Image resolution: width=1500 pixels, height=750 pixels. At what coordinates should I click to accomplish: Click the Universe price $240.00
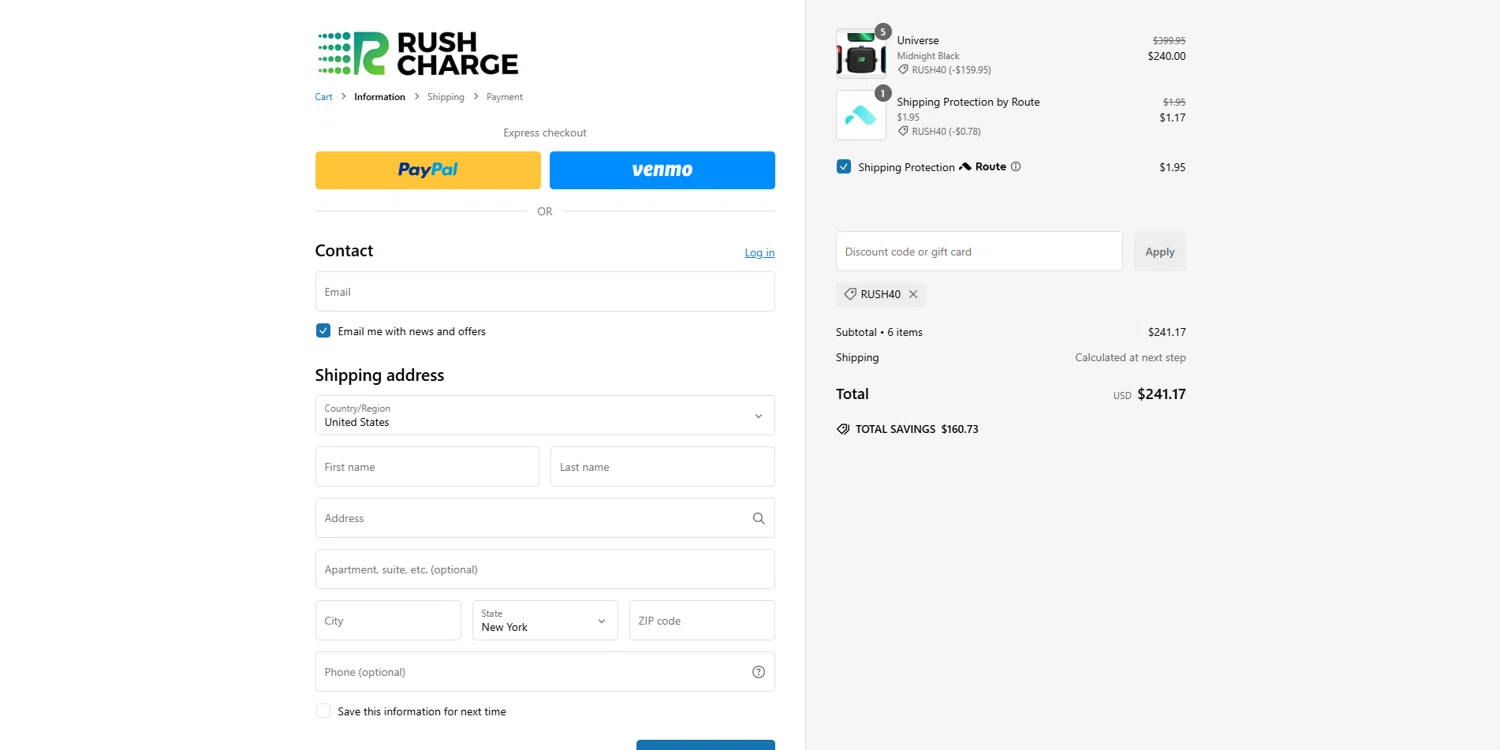point(1167,56)
